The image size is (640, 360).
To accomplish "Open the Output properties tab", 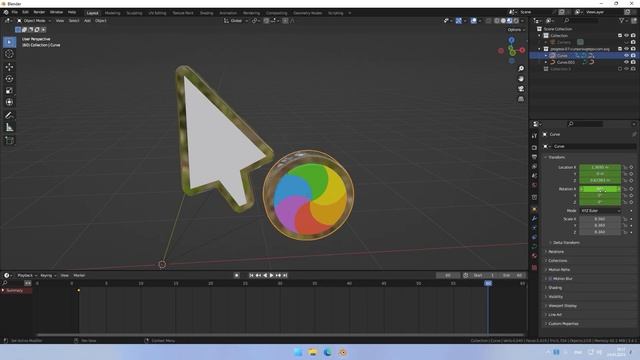I will click(x=534, y=157).
